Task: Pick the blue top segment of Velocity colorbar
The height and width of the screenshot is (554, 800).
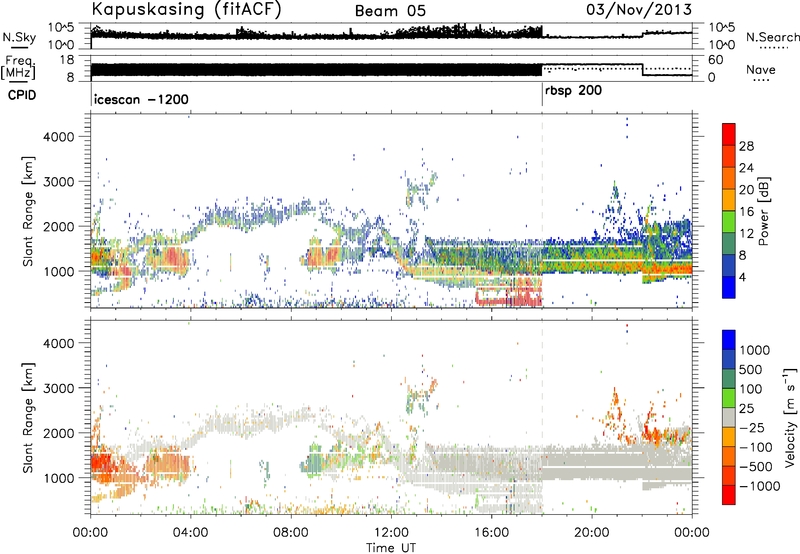Action: click(x=729, y=340)
